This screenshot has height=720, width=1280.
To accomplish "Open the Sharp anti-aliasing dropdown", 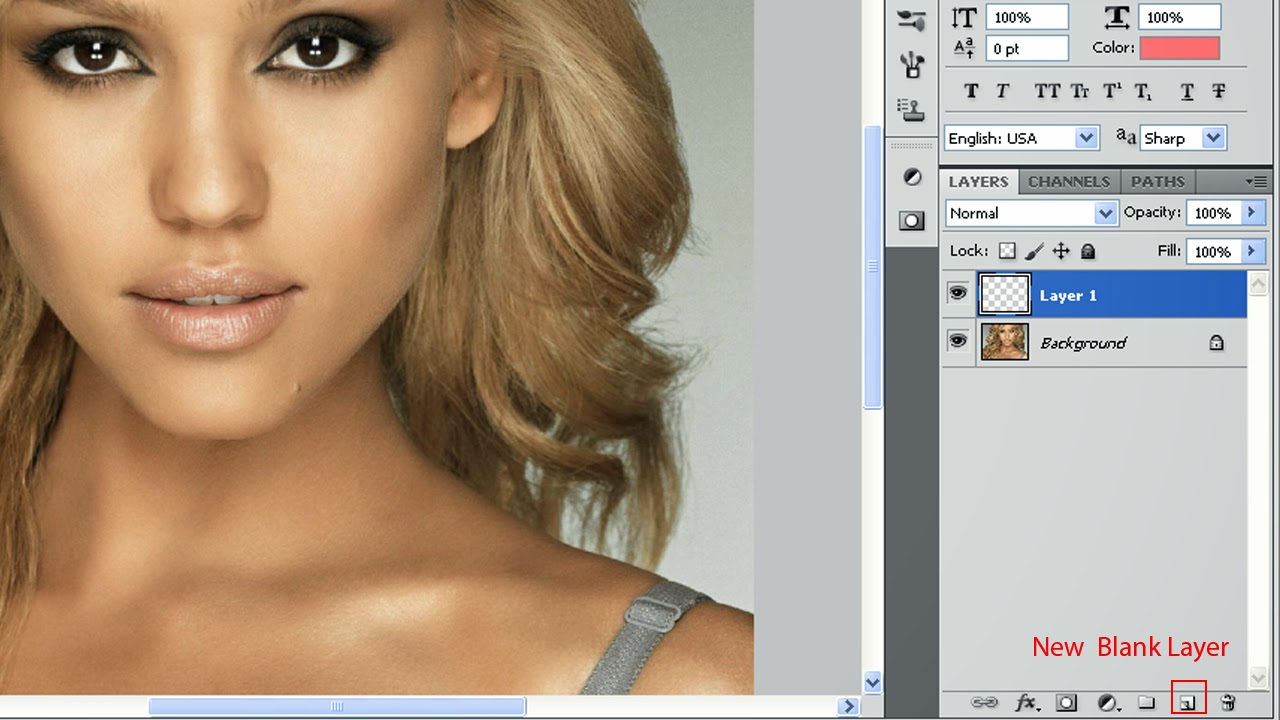I will tap(1212, 138).
